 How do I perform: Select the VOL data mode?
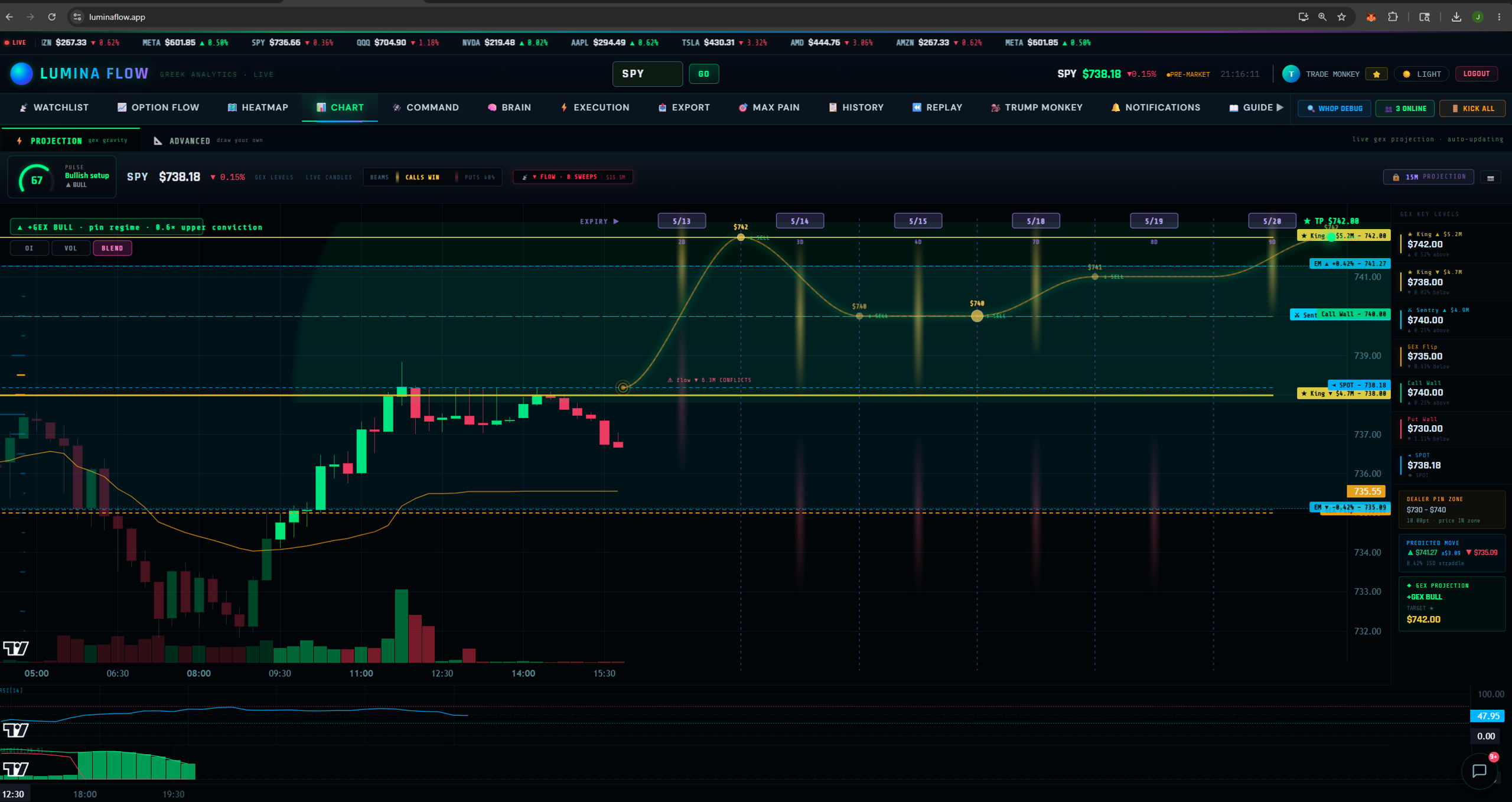point(71,249)
